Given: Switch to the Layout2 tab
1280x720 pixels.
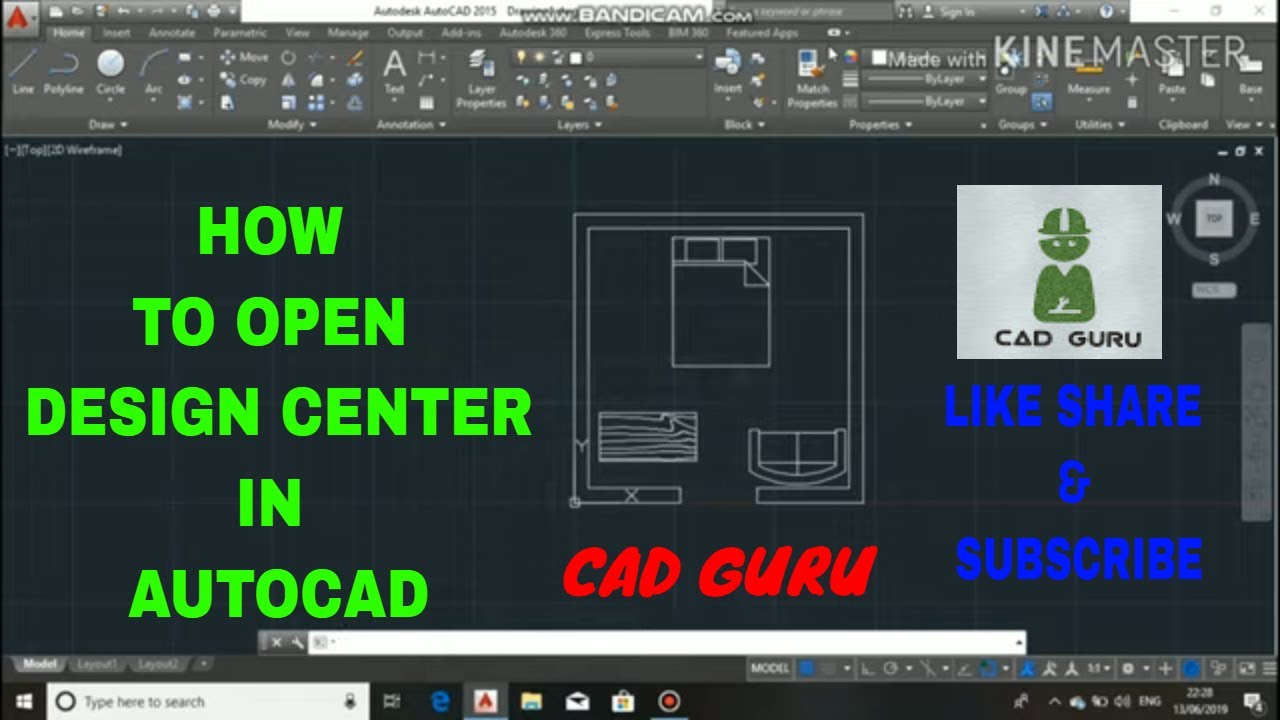Looking at the screenshot, I should pyautogui.click(x=158, y=664).
